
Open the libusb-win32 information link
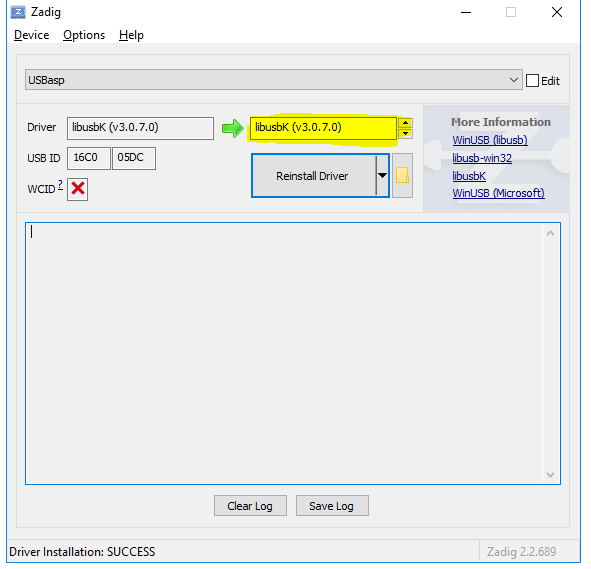(x=482, y=158)
